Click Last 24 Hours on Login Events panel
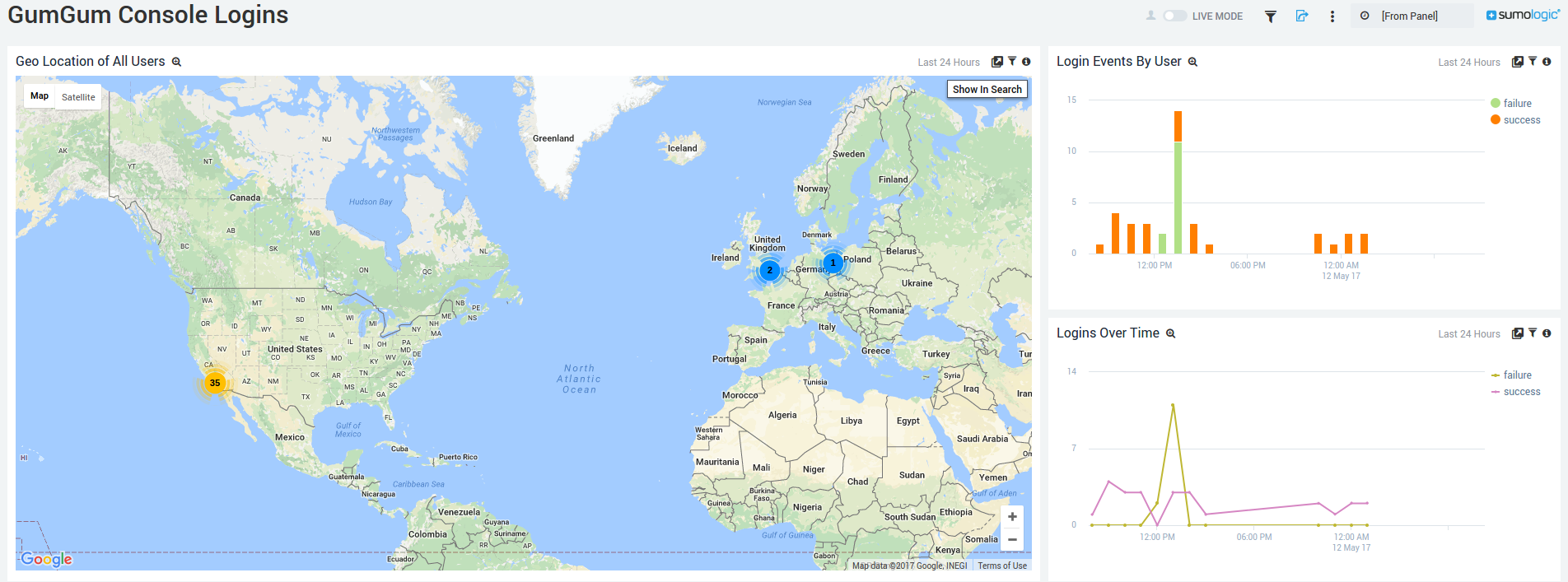Image resolution: width=1568 pixels, height=582 pixels. [1469, 63]
